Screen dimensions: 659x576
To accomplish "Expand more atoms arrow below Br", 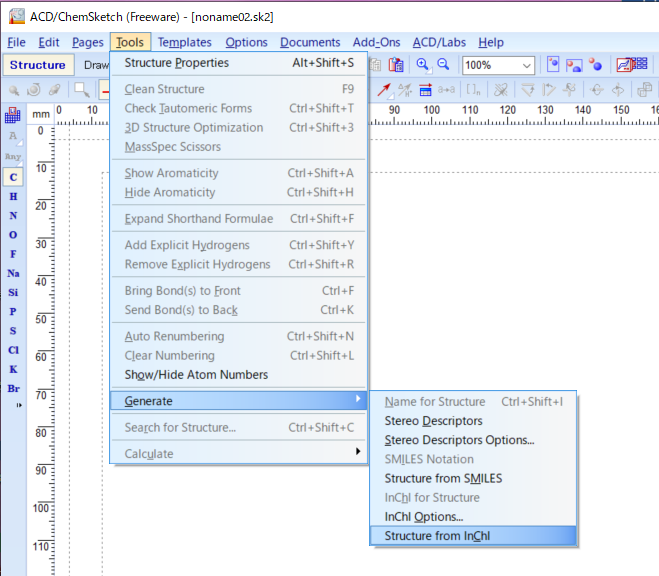I will 19,405.
